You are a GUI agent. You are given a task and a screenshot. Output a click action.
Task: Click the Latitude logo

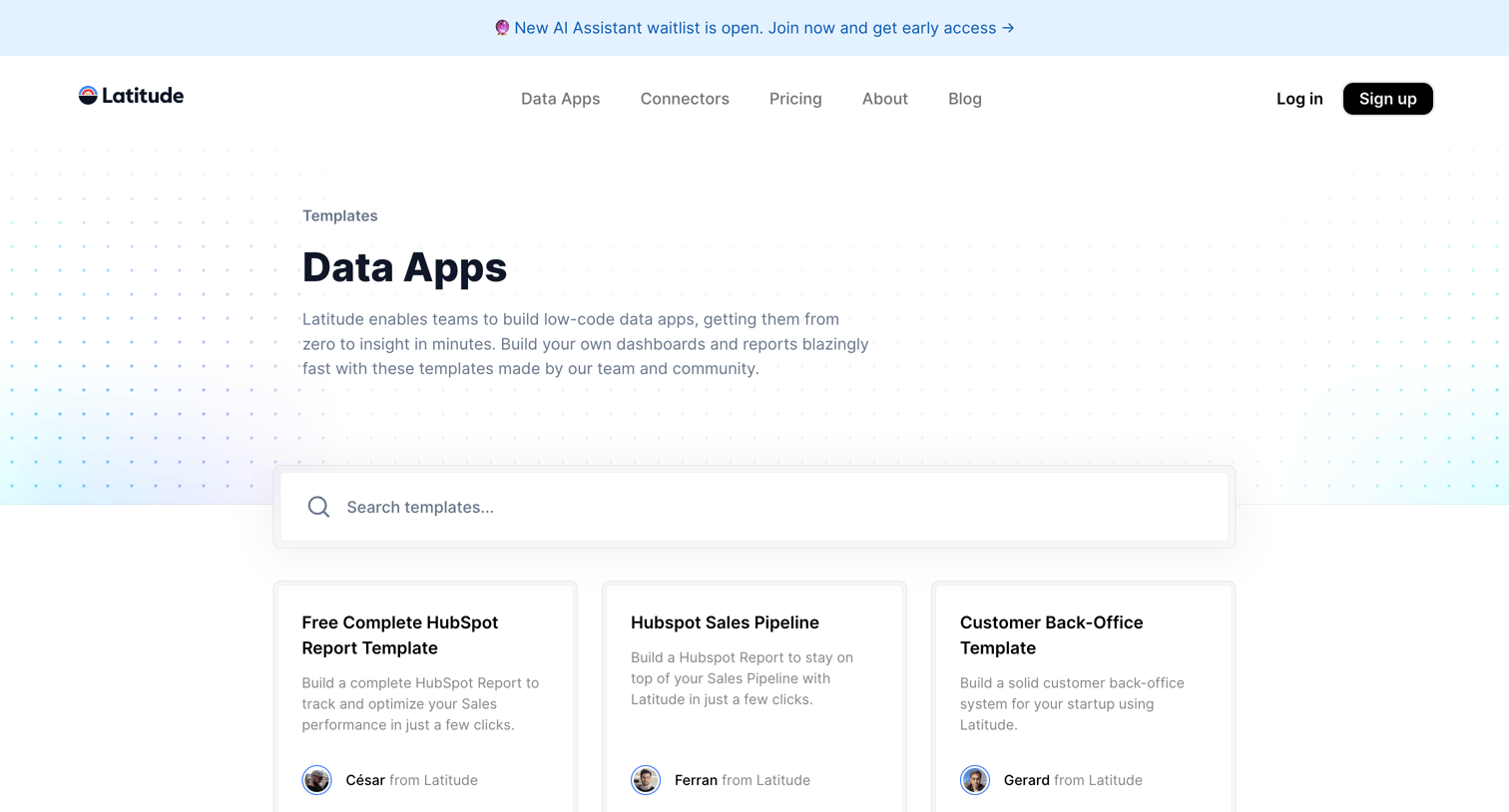(131, 96)
